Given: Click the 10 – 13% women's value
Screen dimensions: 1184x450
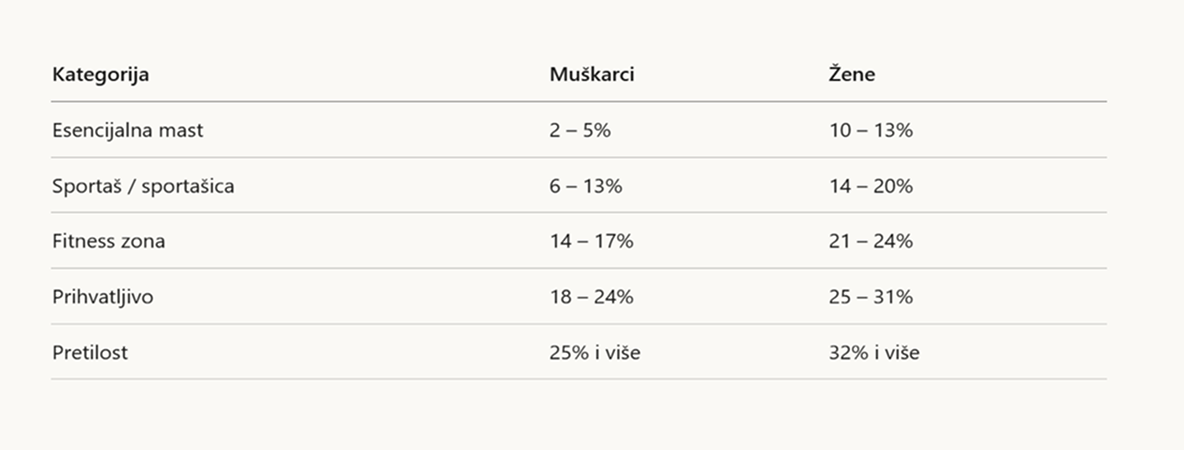Looking at the screenshot, I should [x=871, y=131].
